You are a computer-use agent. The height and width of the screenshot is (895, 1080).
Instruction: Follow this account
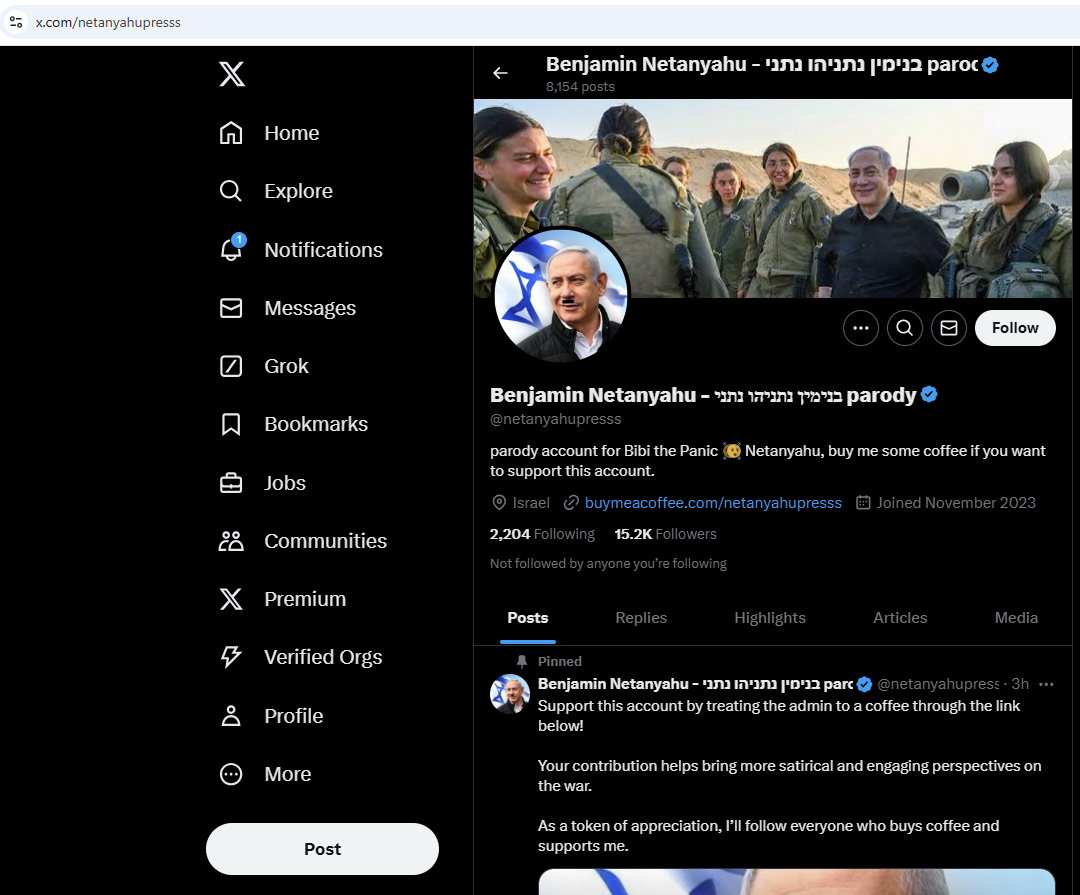(x=1014, y=328)
